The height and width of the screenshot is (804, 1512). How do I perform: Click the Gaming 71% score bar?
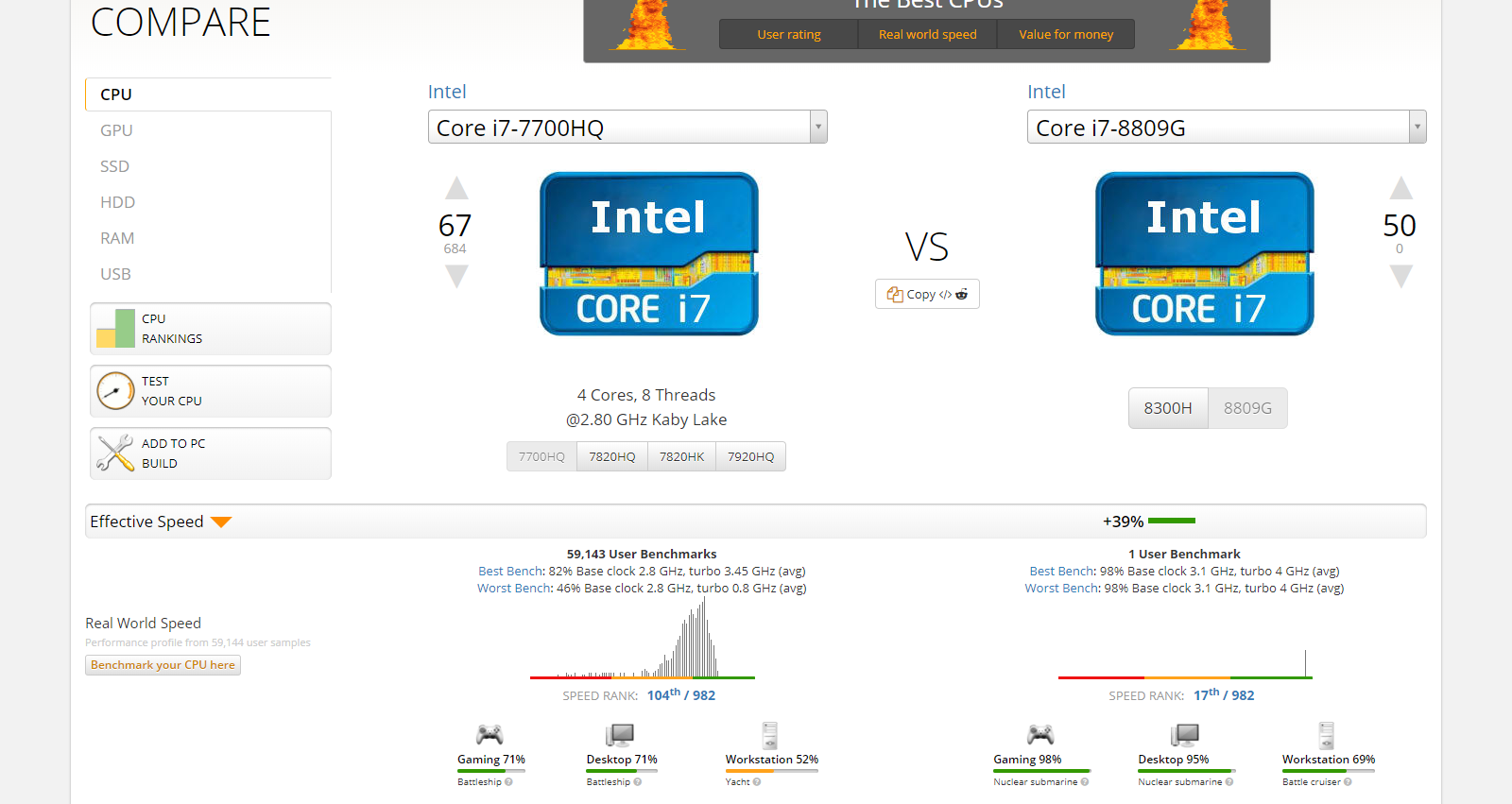tap(490, 771)
